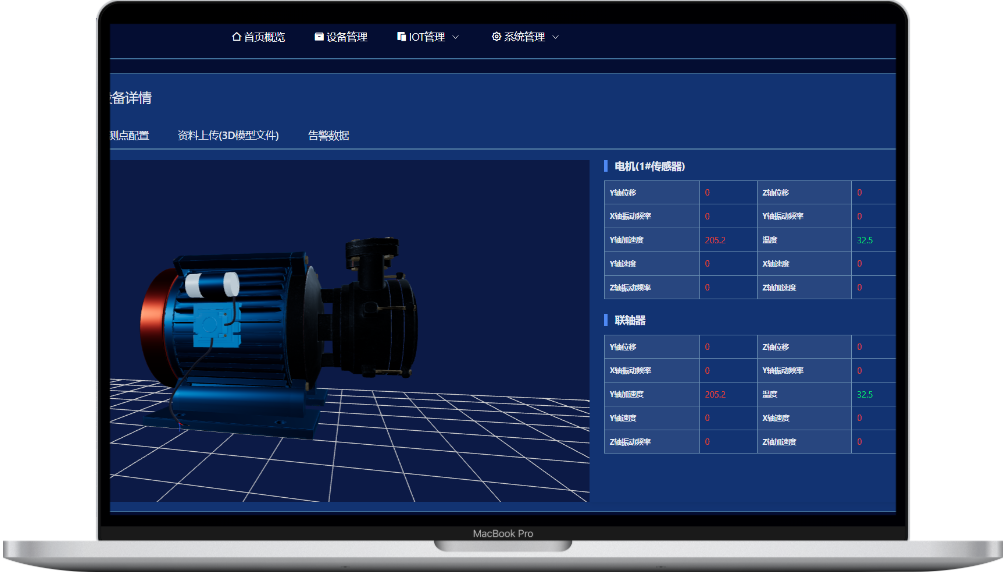
Task: Expand the IOT管理 dropdown chevron
Action: pos(456,37)
